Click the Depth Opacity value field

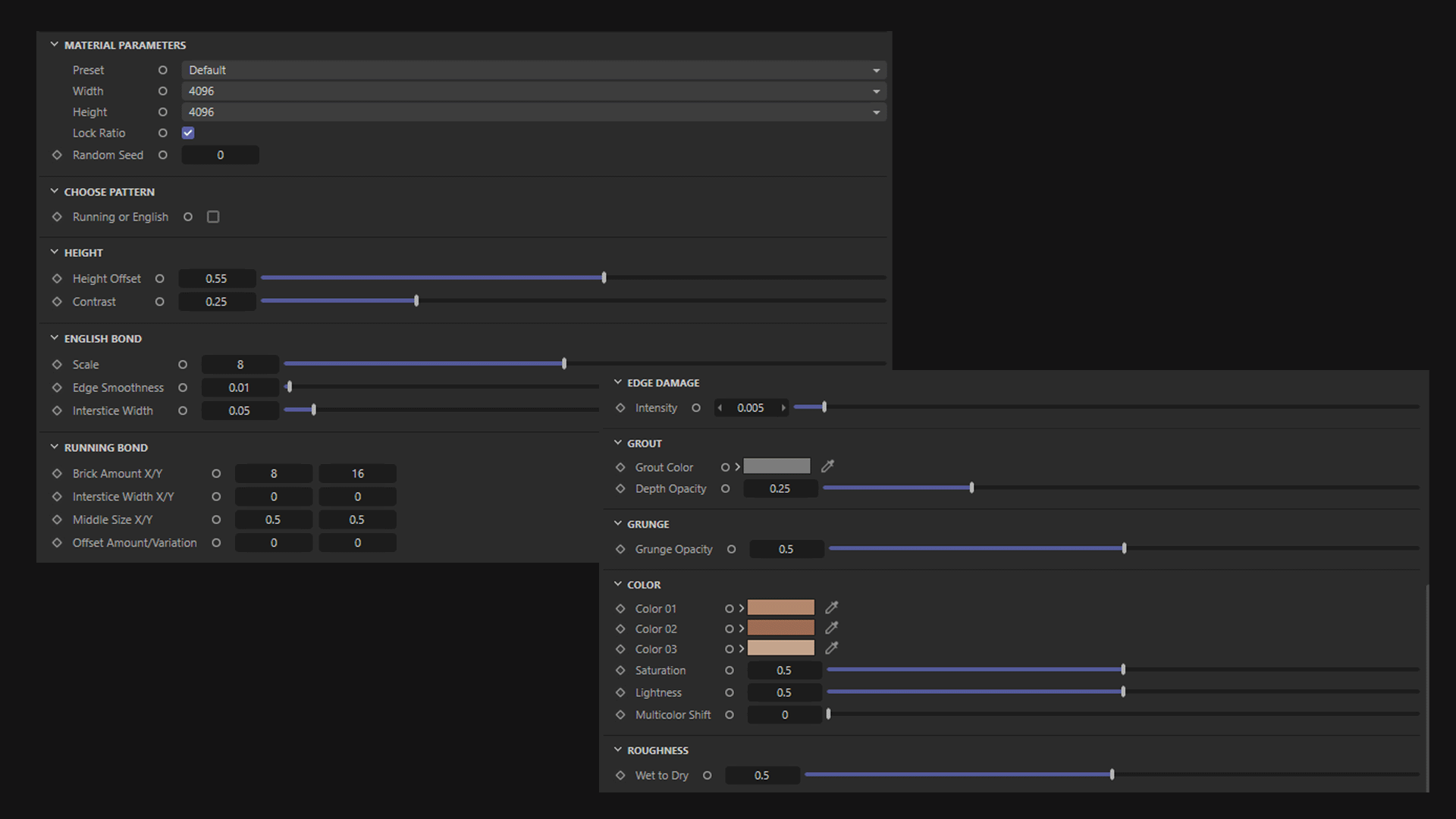pos(780,488)
